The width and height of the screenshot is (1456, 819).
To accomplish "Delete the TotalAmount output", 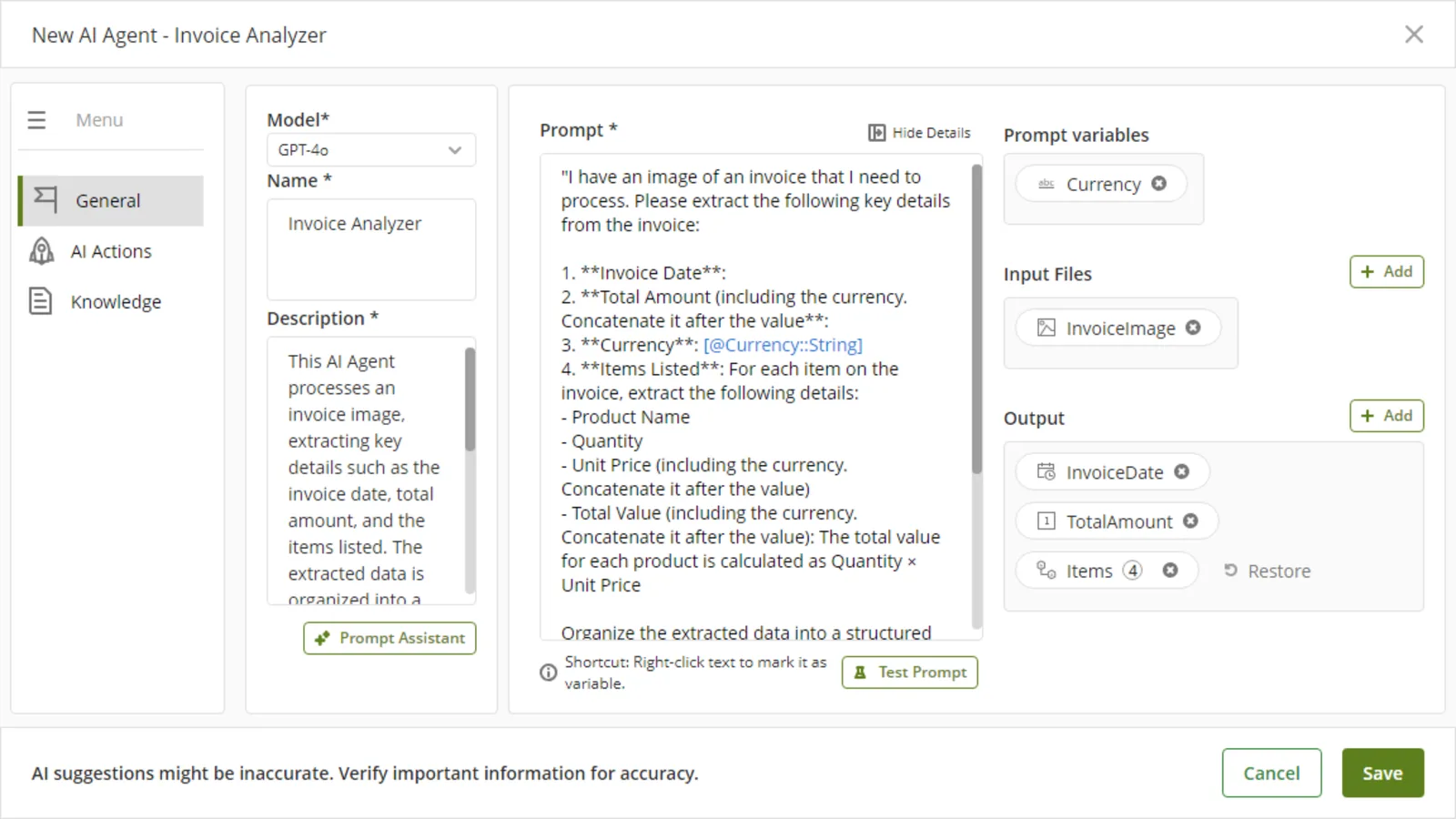I will pyautogui.click(x=1190, y=521).
